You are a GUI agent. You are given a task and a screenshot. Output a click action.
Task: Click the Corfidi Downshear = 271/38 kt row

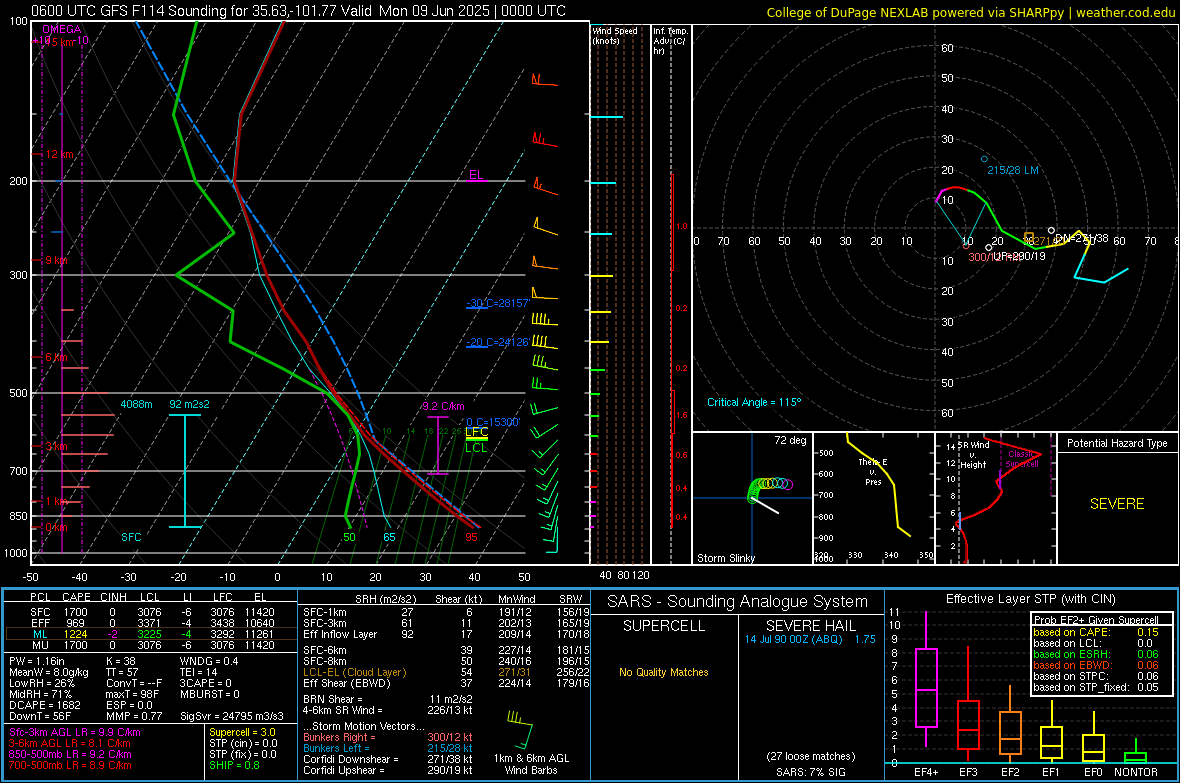pos(388,759)
